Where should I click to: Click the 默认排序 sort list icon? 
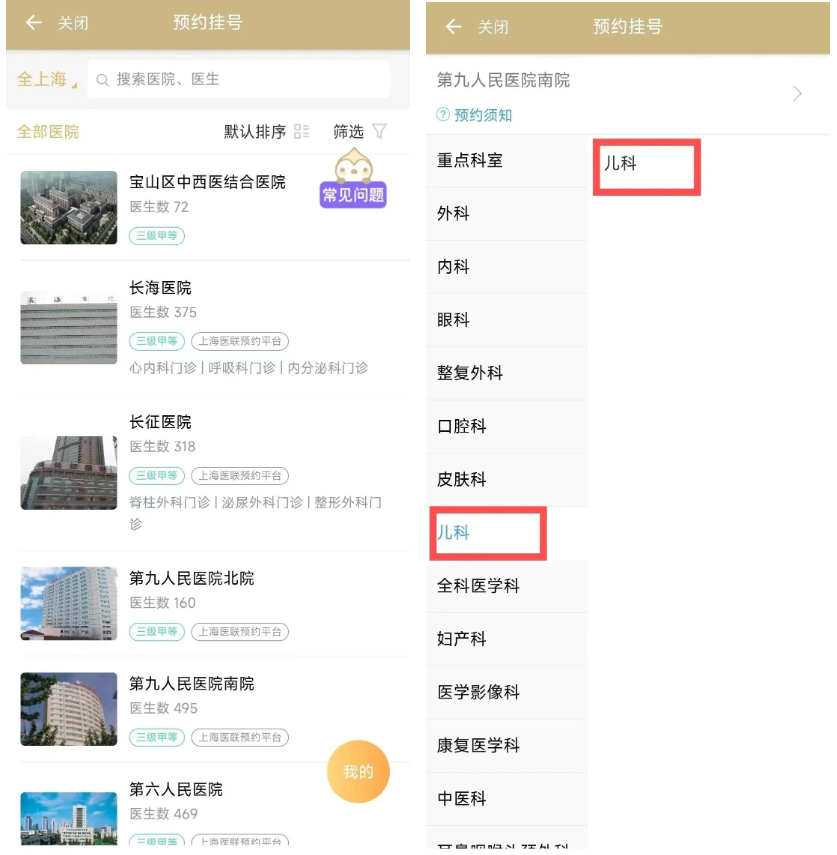tap(302, 131)
